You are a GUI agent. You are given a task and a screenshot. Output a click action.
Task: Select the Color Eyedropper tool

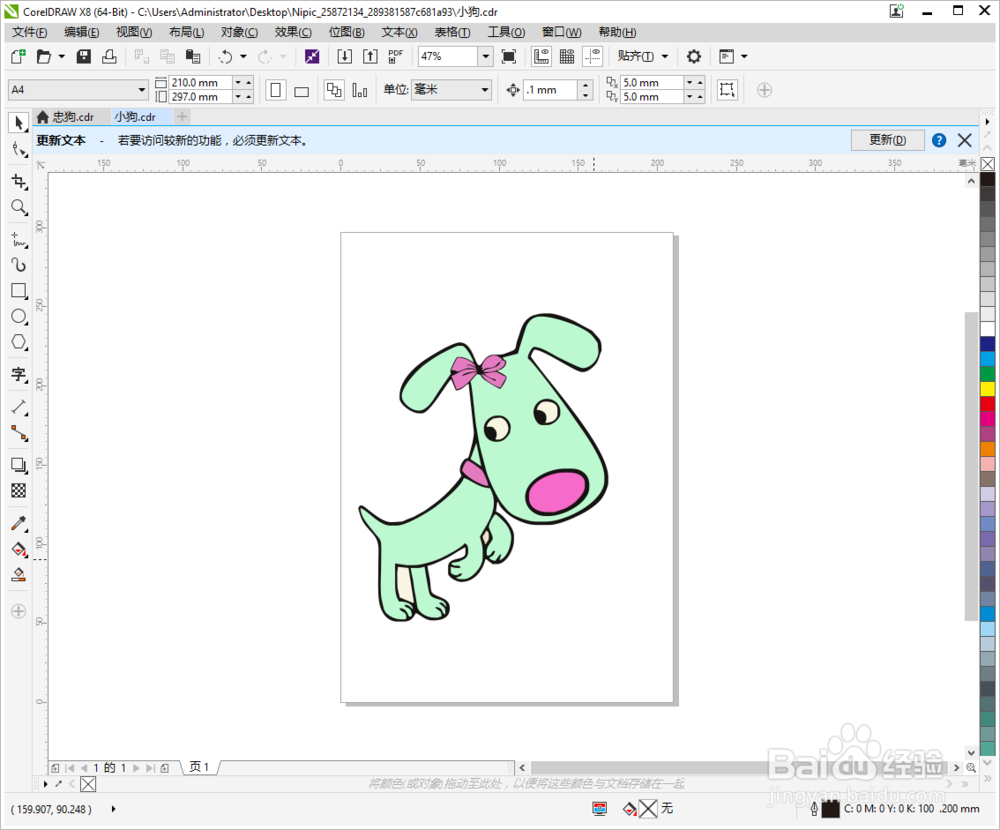pos(18,523)
